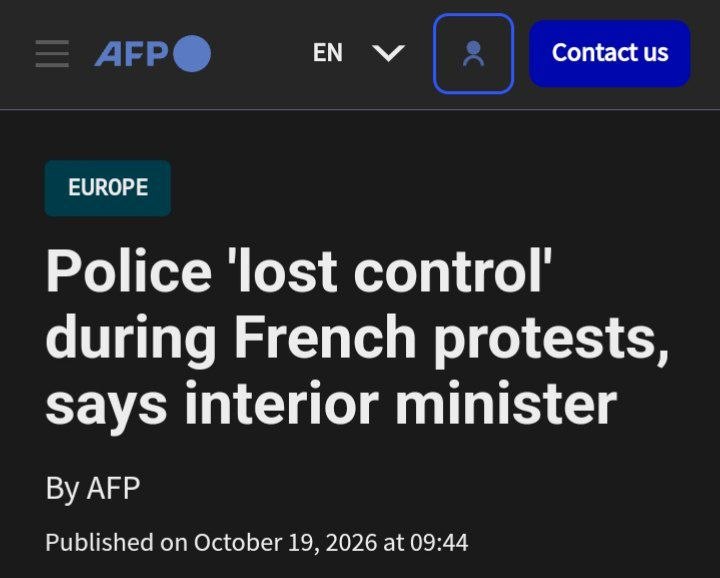
Task: Click the blue circle in the AFP logo
Action: 192,53
